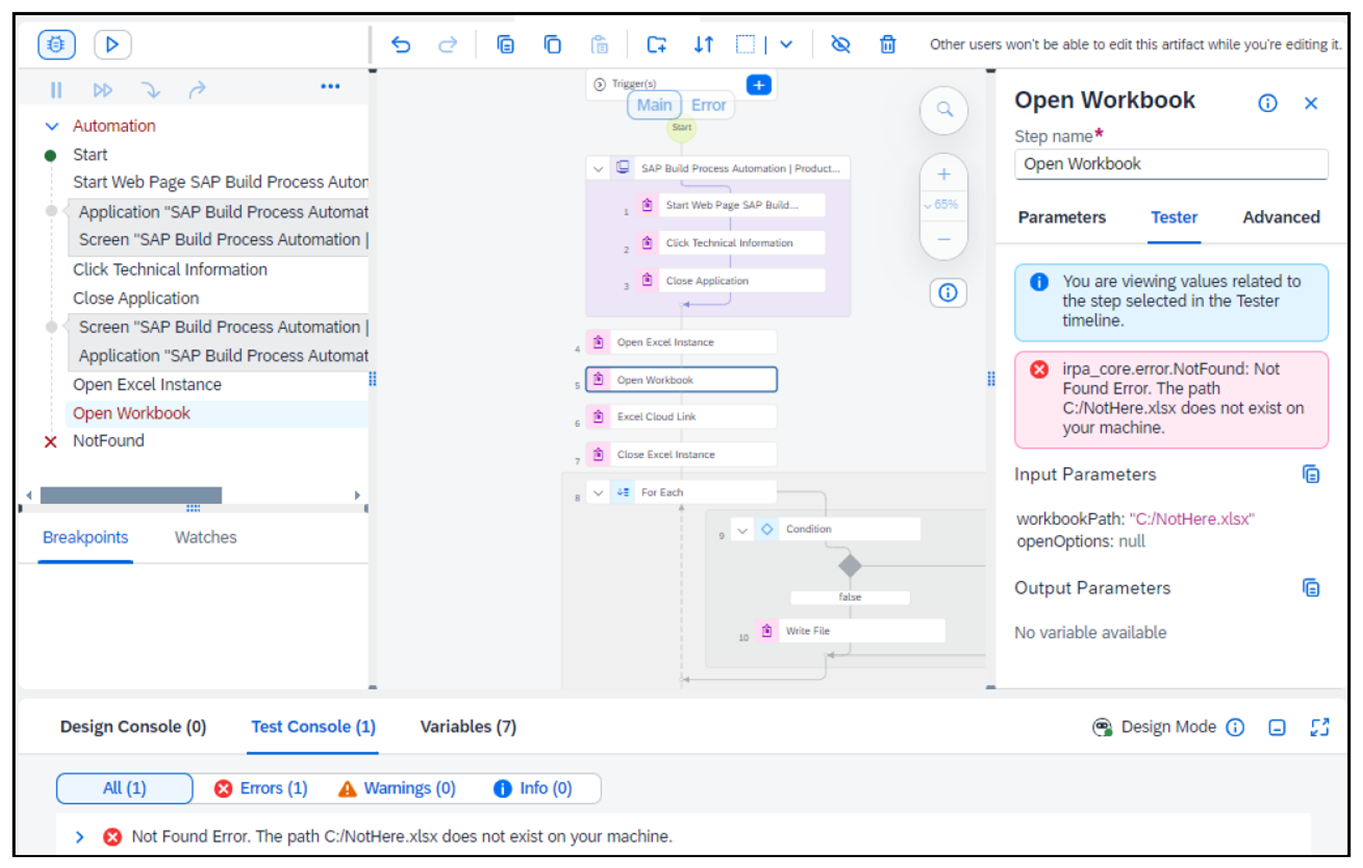Screen dimensions: 1363x868
Task: Switch to the Error flow tab
Action: click(709, 105)
